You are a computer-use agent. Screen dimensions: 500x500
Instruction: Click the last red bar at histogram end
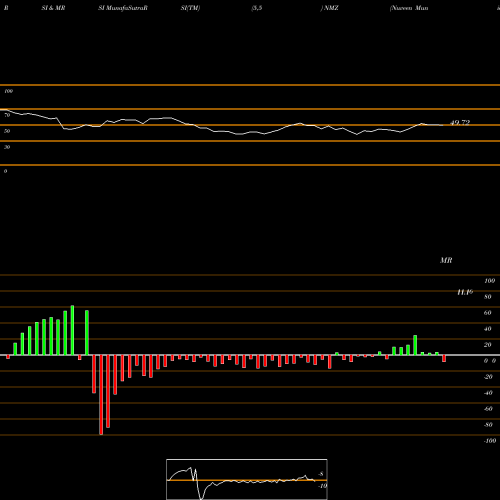coord(444,358)
